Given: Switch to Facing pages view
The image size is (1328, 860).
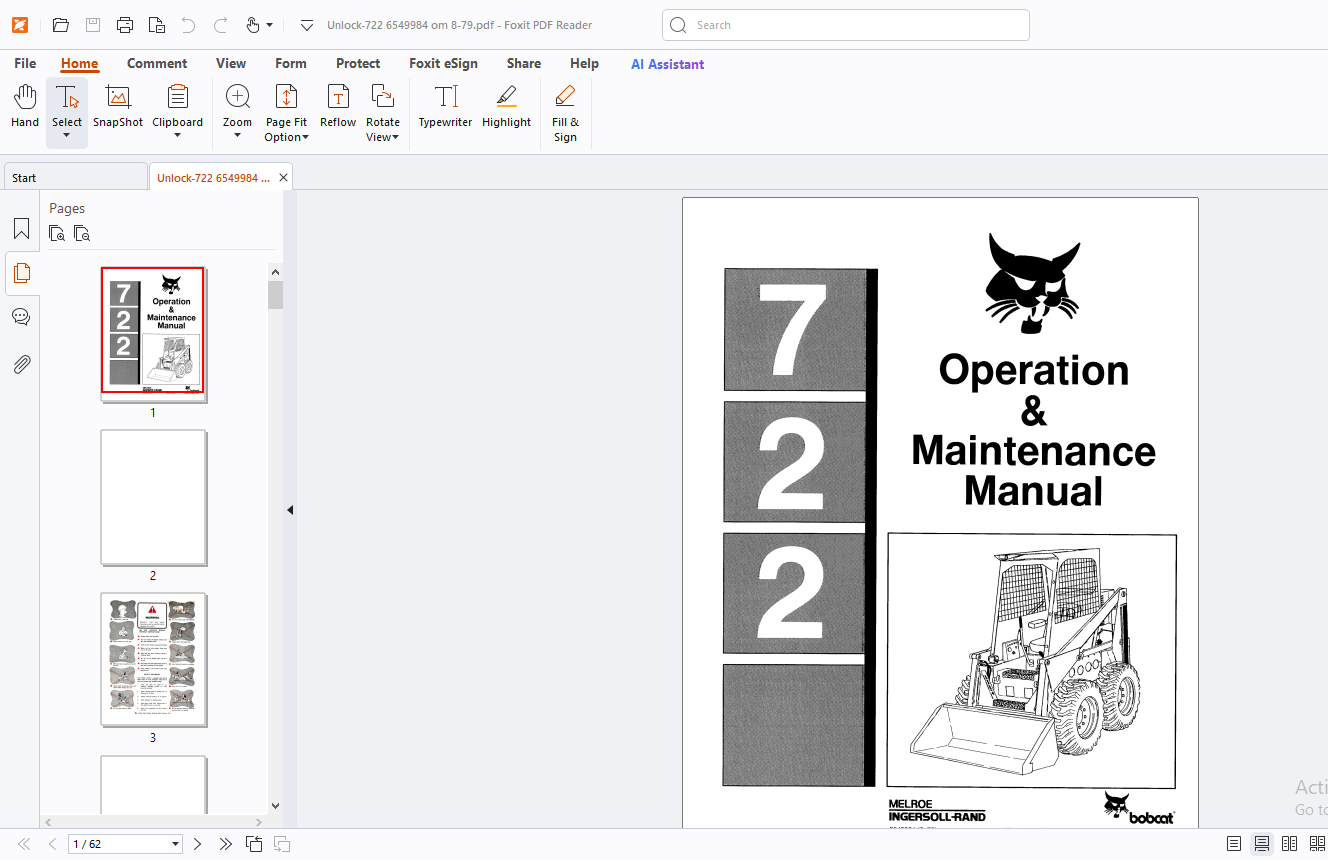Looking at the screenshot, I should (x=1290, y=844).
